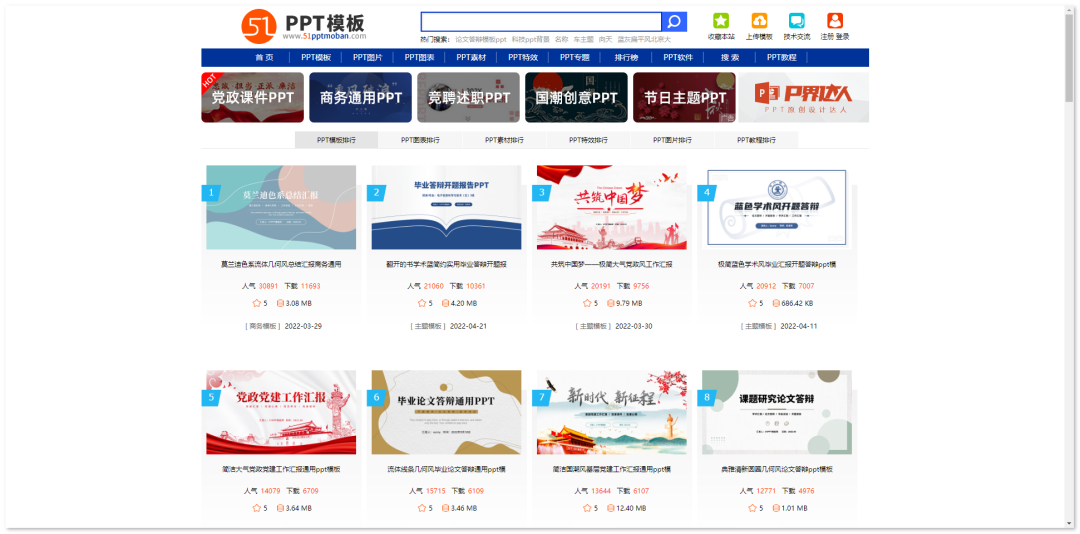Screen dimensions: 1080x534
Task: Click title 翻开的书学术蓝简约实用毕业答辩开题报
Action: (x=446, y=264)
